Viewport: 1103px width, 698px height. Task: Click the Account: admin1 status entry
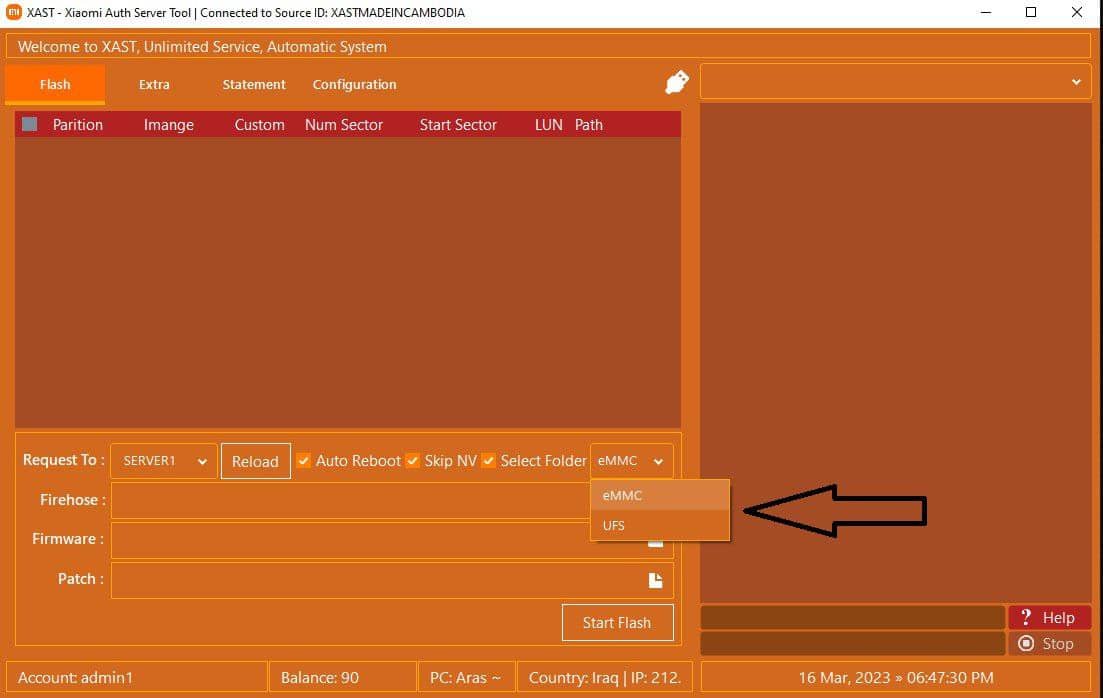[x=137, y=678]
